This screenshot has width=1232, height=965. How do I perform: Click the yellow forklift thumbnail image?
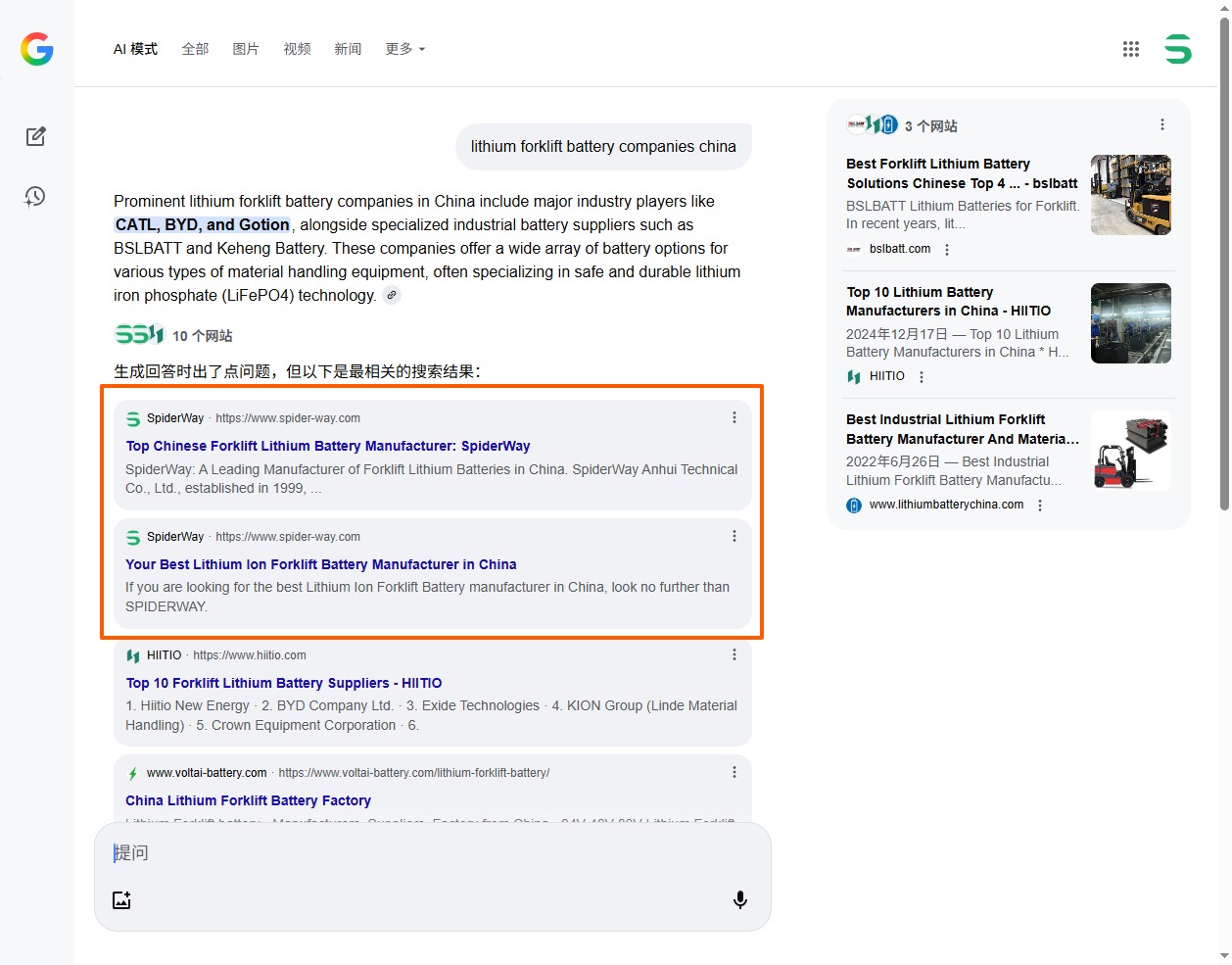(x=1131, y=195)
